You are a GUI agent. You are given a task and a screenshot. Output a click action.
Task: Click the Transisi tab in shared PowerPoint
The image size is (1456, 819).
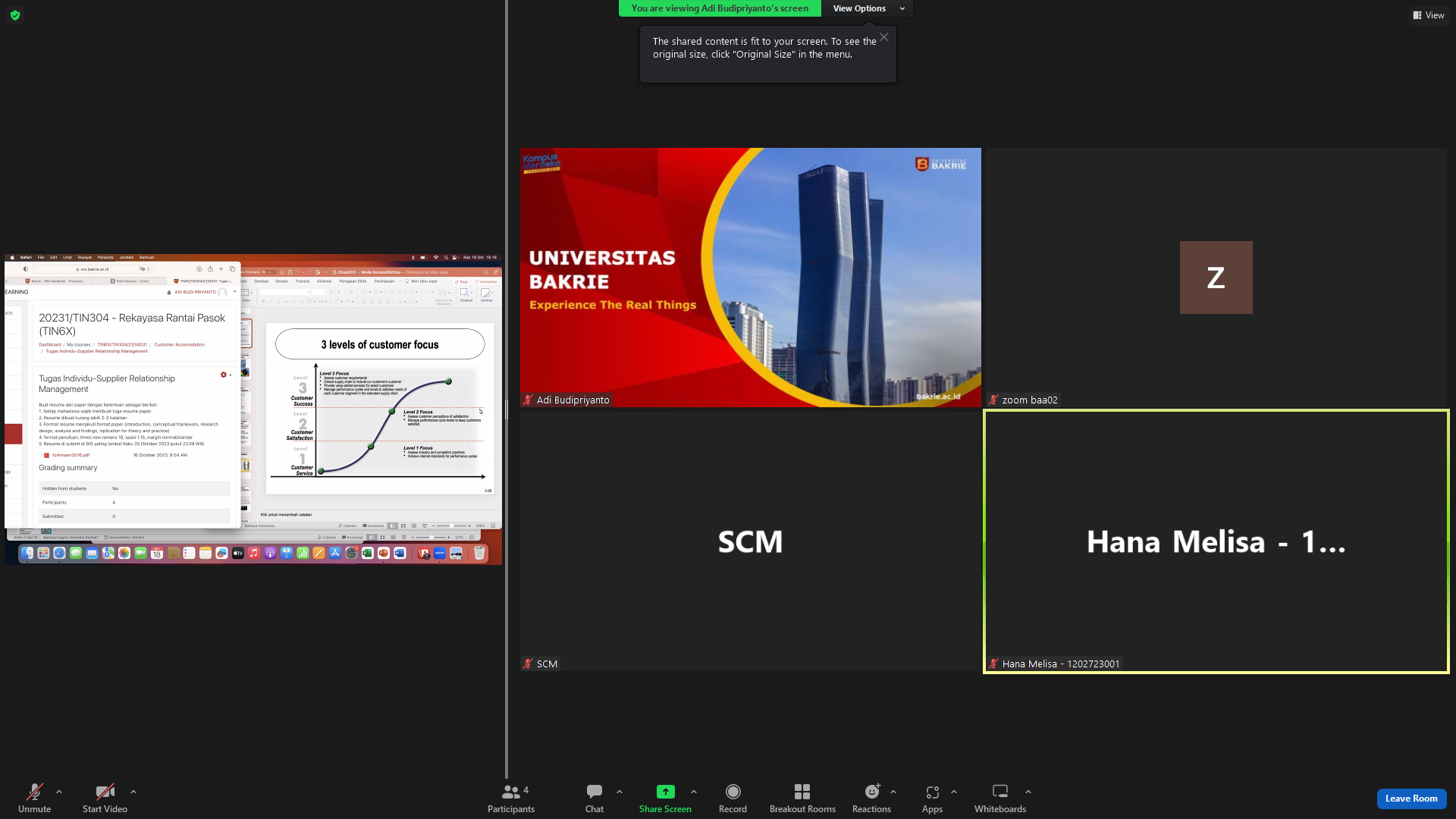click(x=303, y=281)
